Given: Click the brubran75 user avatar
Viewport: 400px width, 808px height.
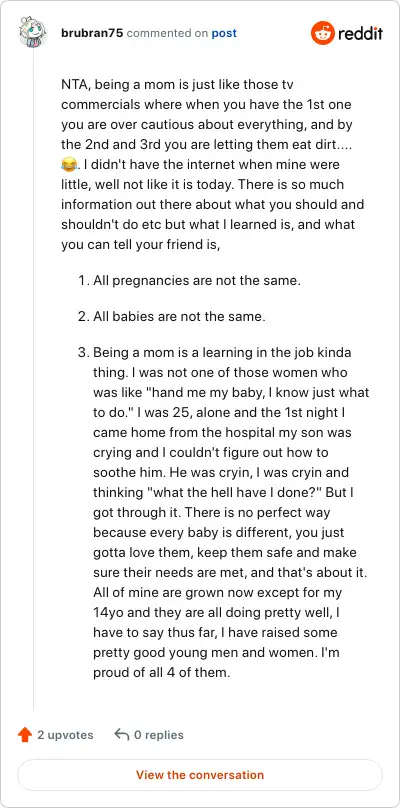Looking at the screenshot, I should [33, 32].
